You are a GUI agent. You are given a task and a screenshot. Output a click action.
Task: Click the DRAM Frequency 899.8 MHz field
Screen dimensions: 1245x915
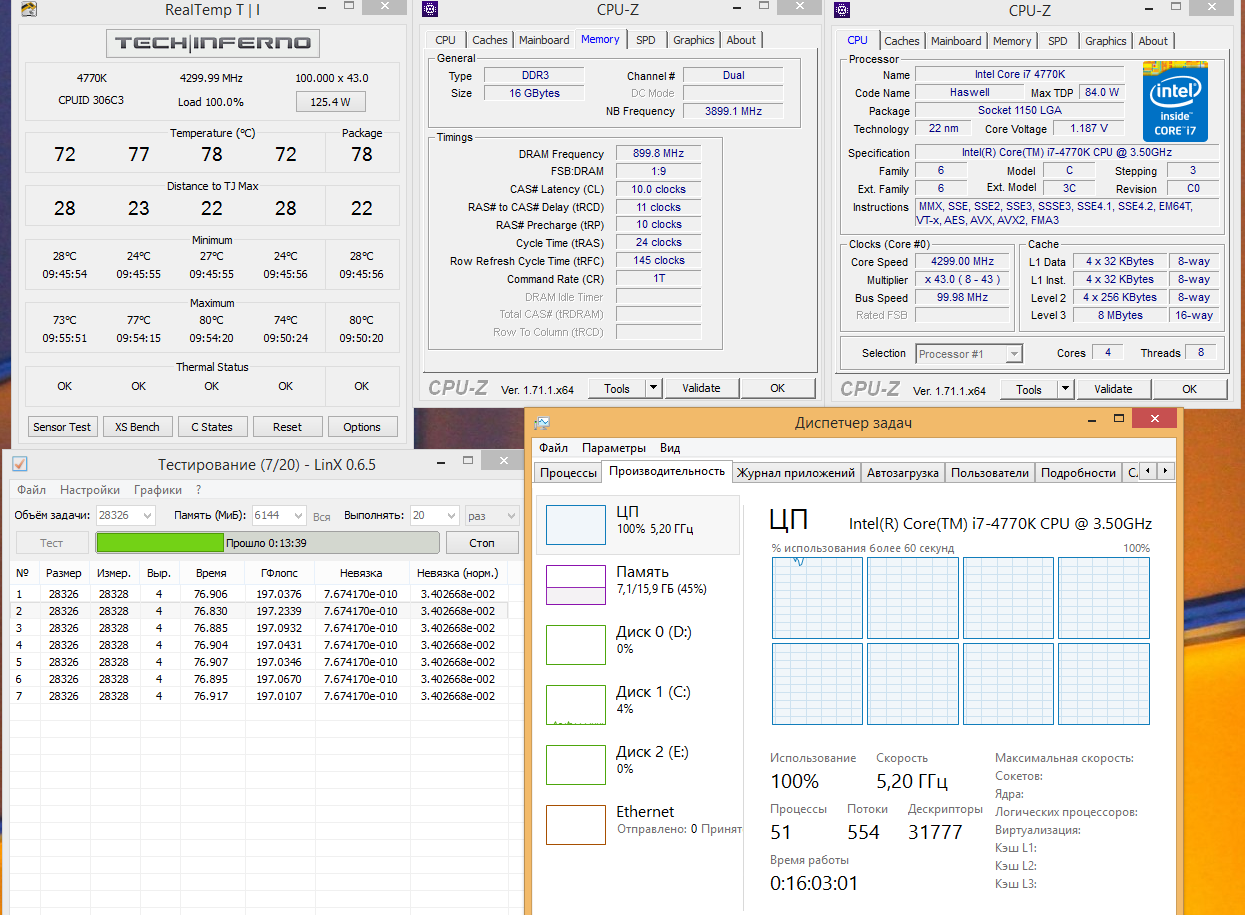658,154
